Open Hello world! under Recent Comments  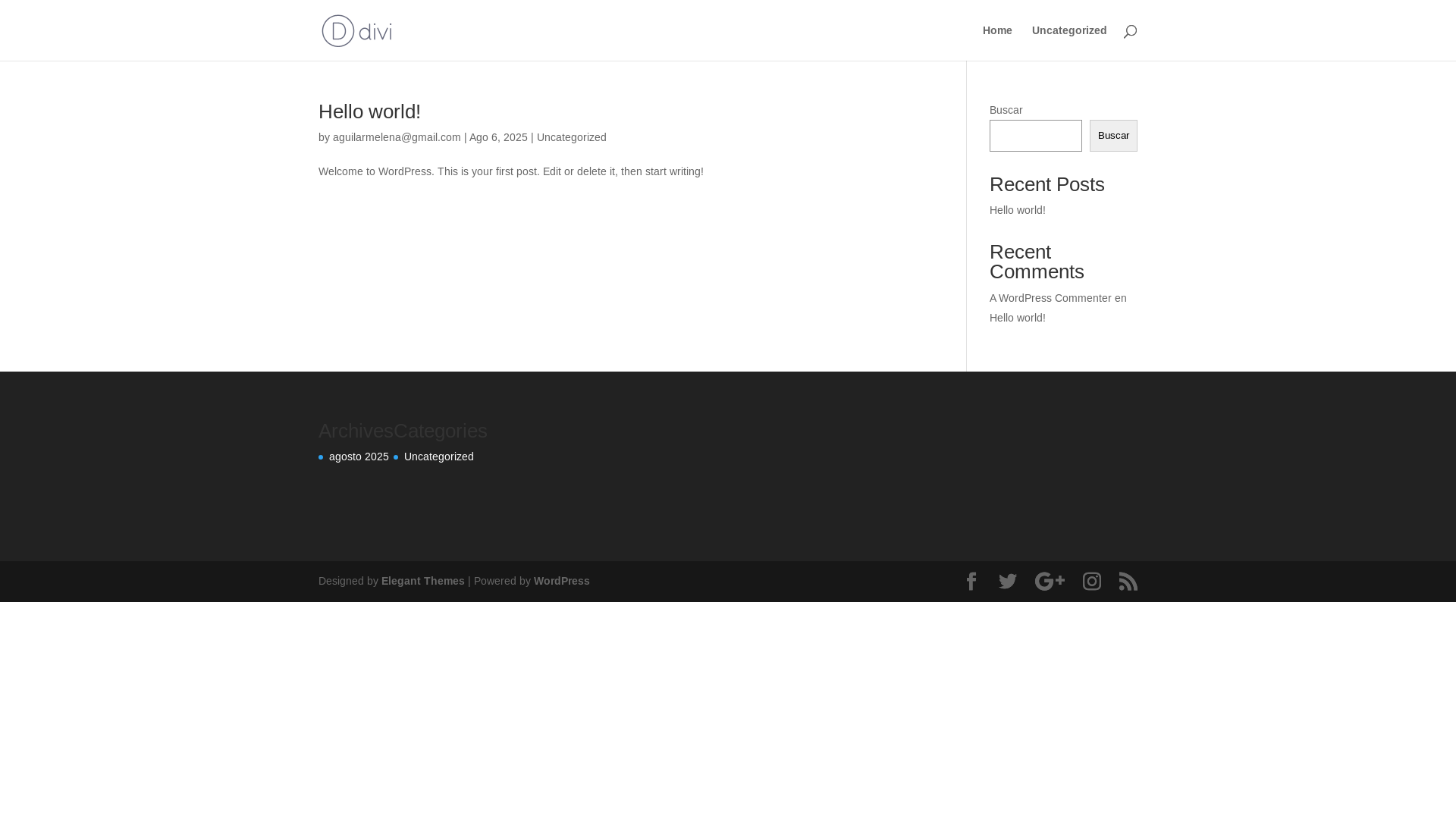[1018, 318]
